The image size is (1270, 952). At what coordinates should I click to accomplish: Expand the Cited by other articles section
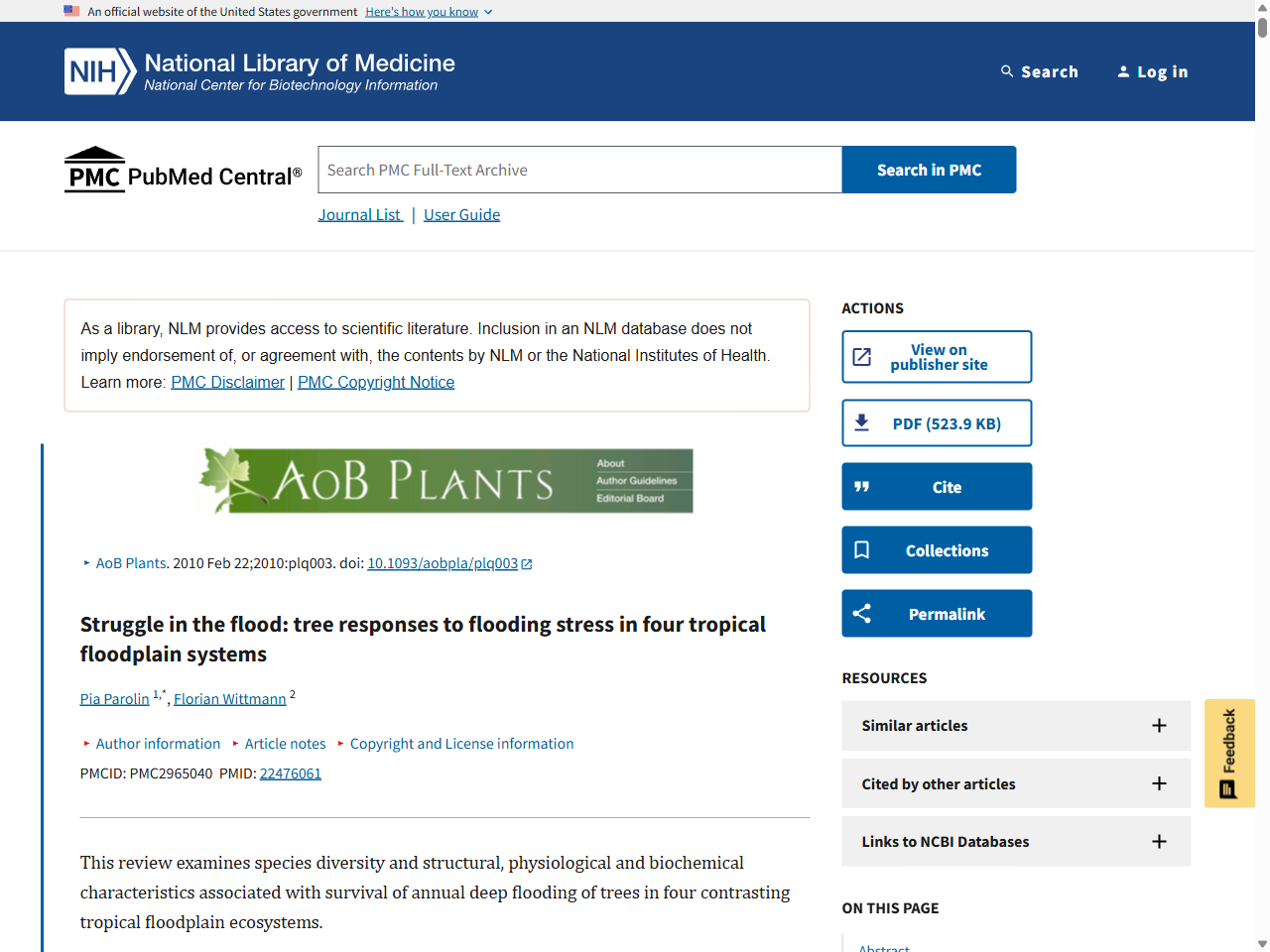pos(1159,783)
